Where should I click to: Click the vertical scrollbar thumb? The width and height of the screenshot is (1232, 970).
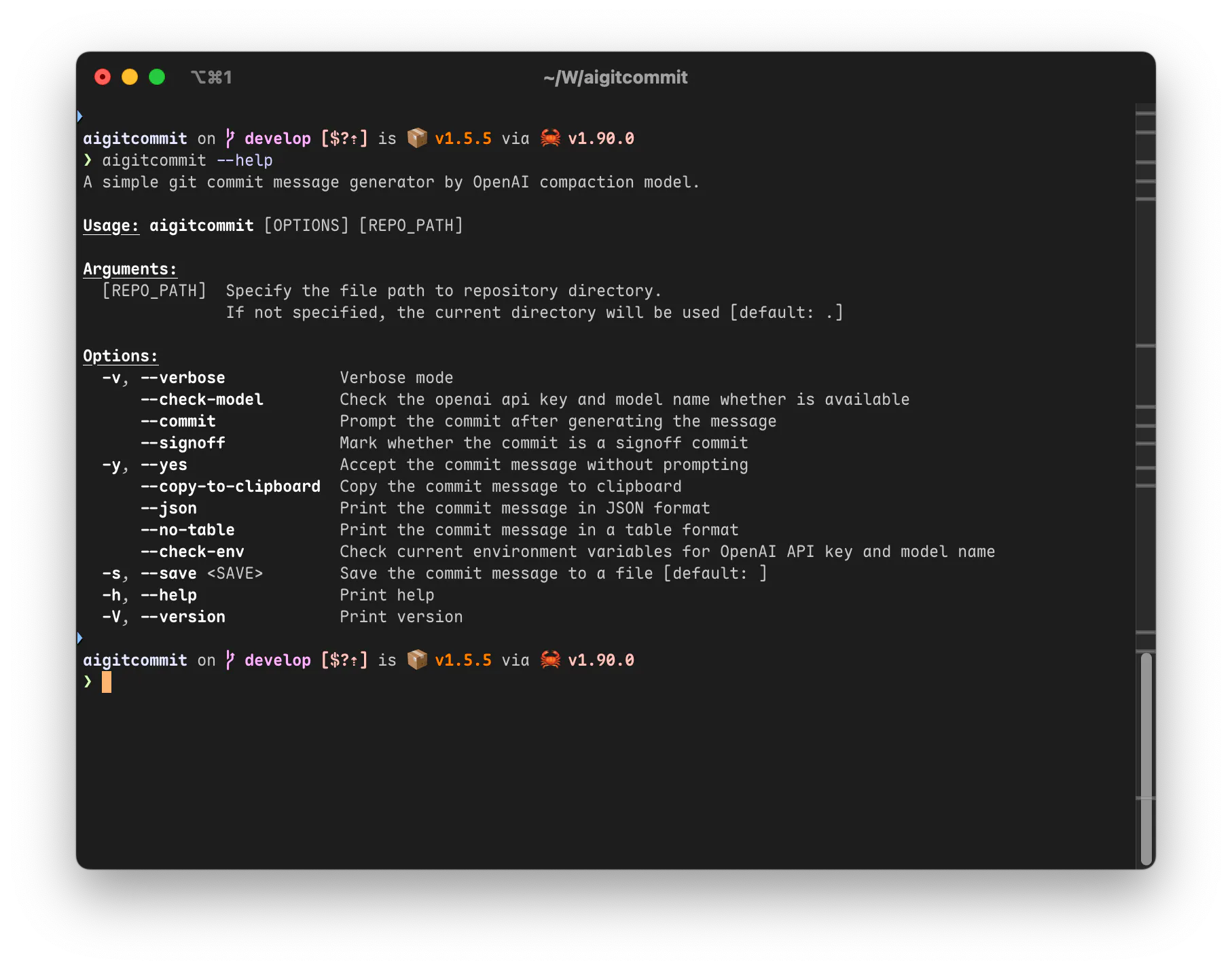point(1146,759)
